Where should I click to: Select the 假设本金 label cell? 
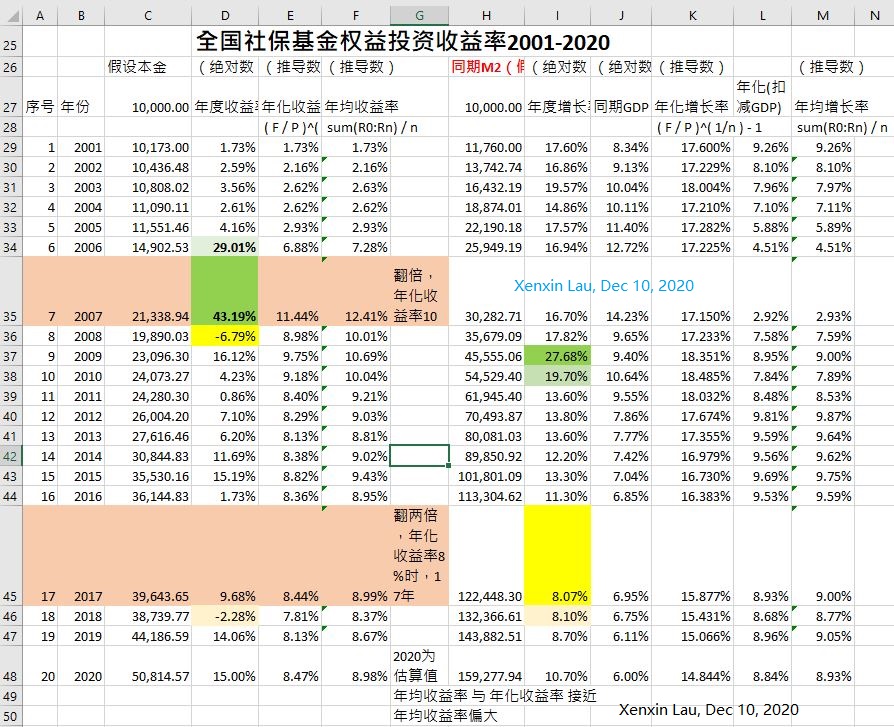point(139,67)
